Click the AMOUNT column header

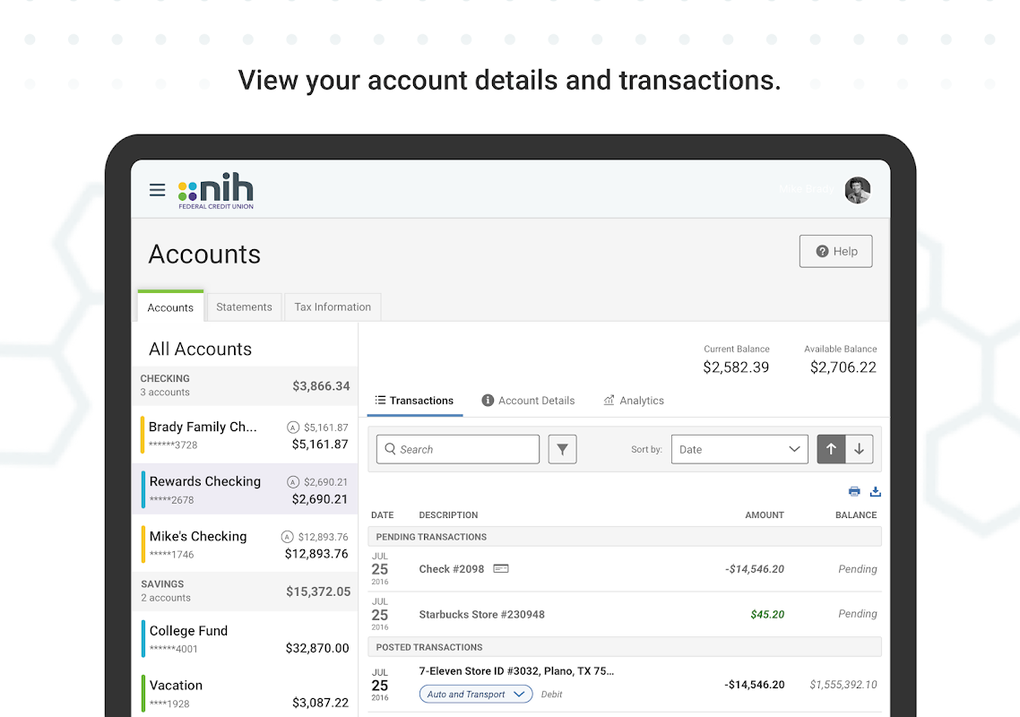click(764, 515)
